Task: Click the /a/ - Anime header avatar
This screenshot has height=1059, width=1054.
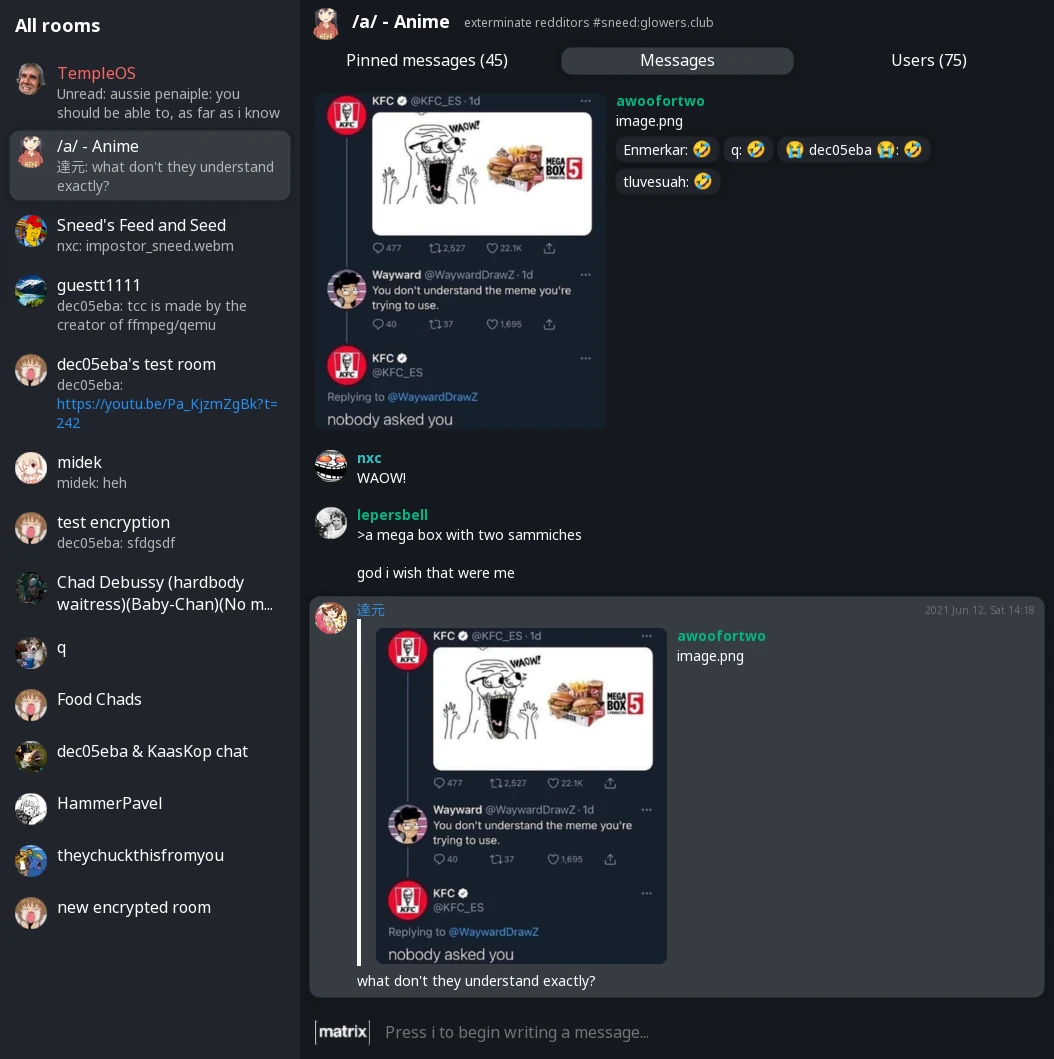Action: pos(326,24)
